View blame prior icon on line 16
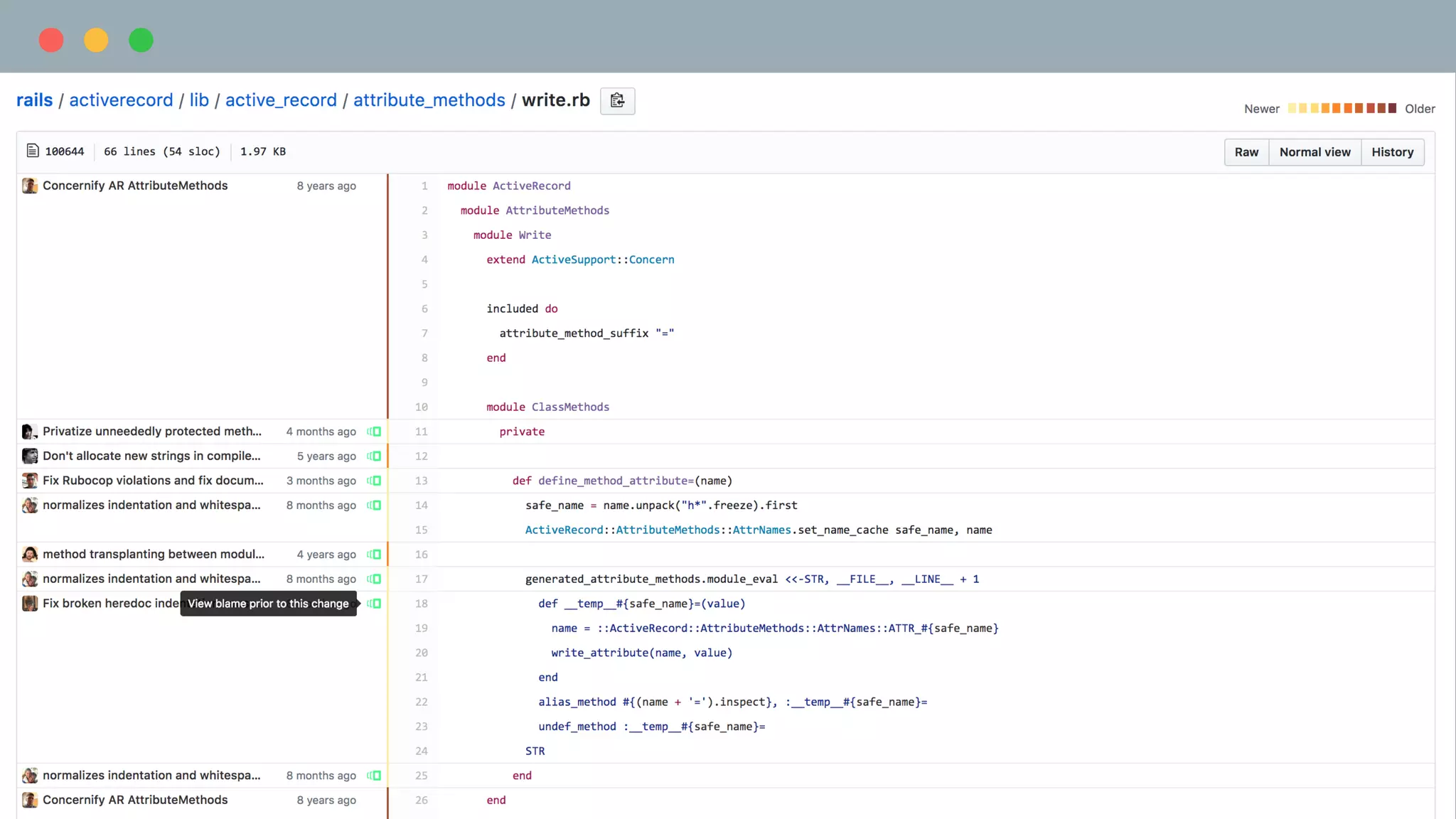This screenshot has width=1456, height=819. [374, 555]
